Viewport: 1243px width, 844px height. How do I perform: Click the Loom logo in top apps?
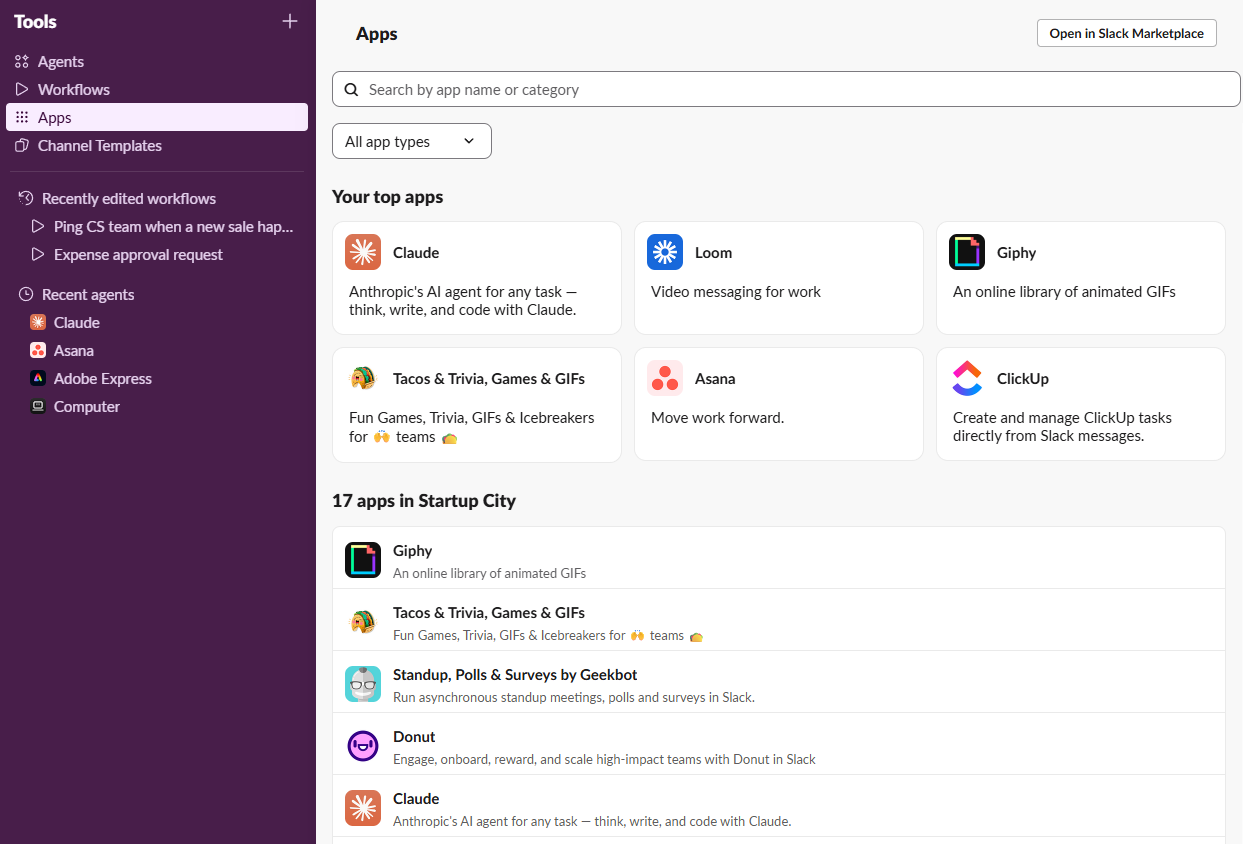pyautogui.click(x=665, y=252)
